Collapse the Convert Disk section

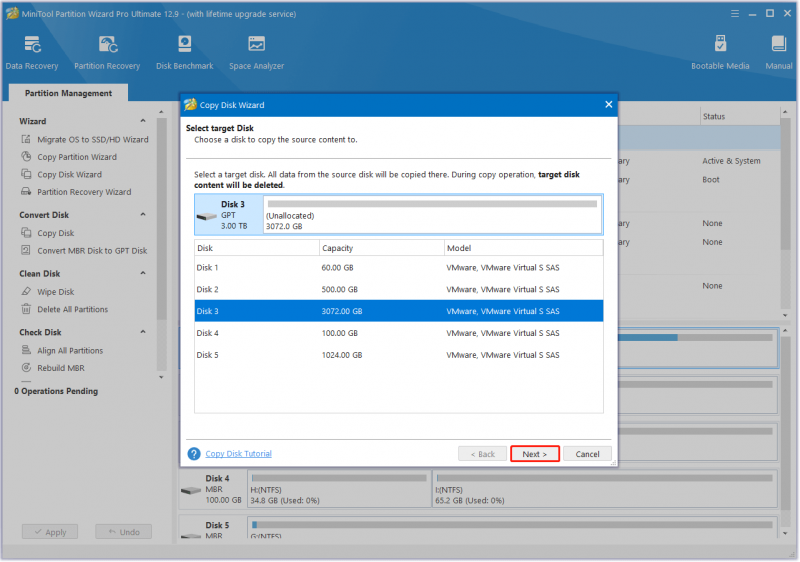coord(143,215)
